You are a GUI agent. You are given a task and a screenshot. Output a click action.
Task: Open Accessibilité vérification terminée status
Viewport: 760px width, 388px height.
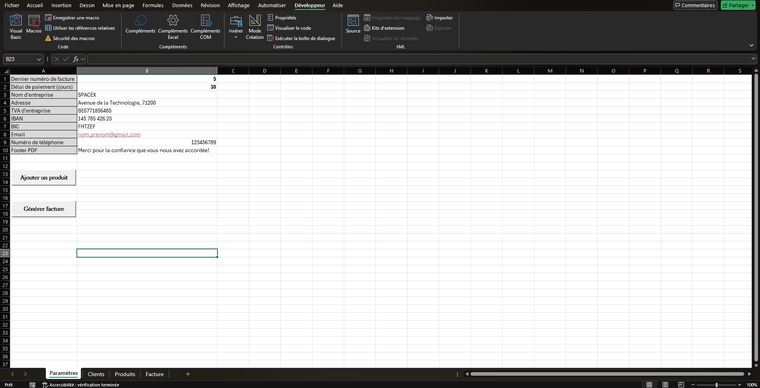(x=80, y=385)
